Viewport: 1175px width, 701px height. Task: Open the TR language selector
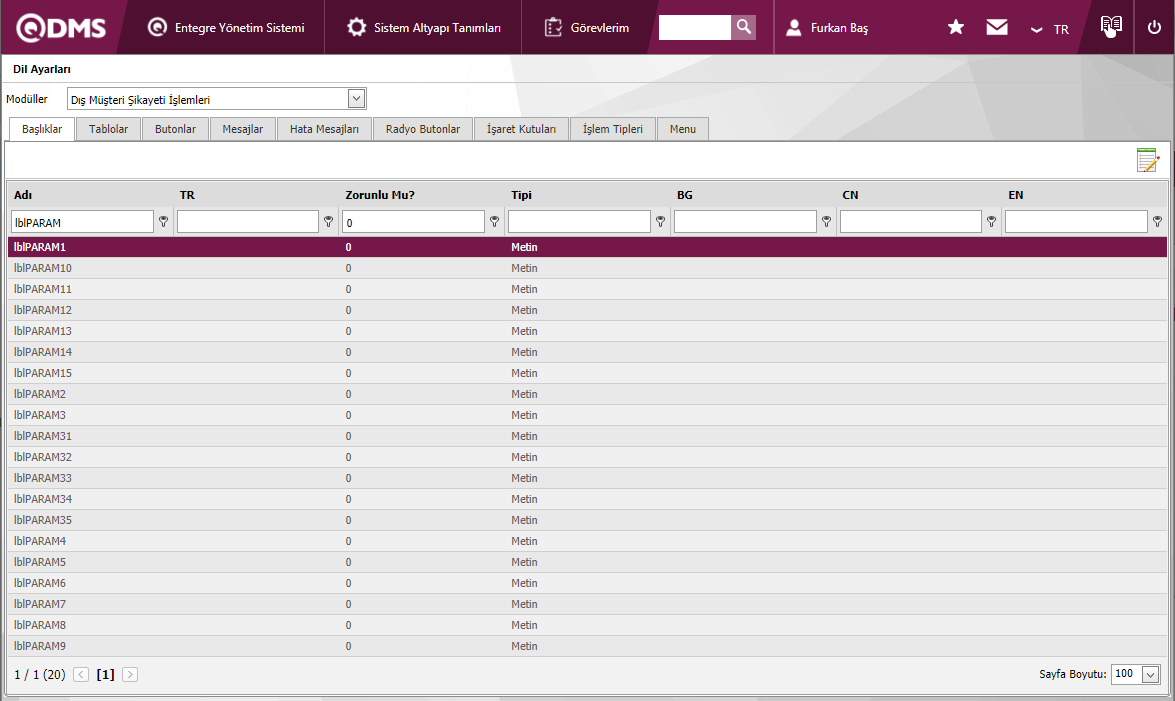click(1050, 29)
